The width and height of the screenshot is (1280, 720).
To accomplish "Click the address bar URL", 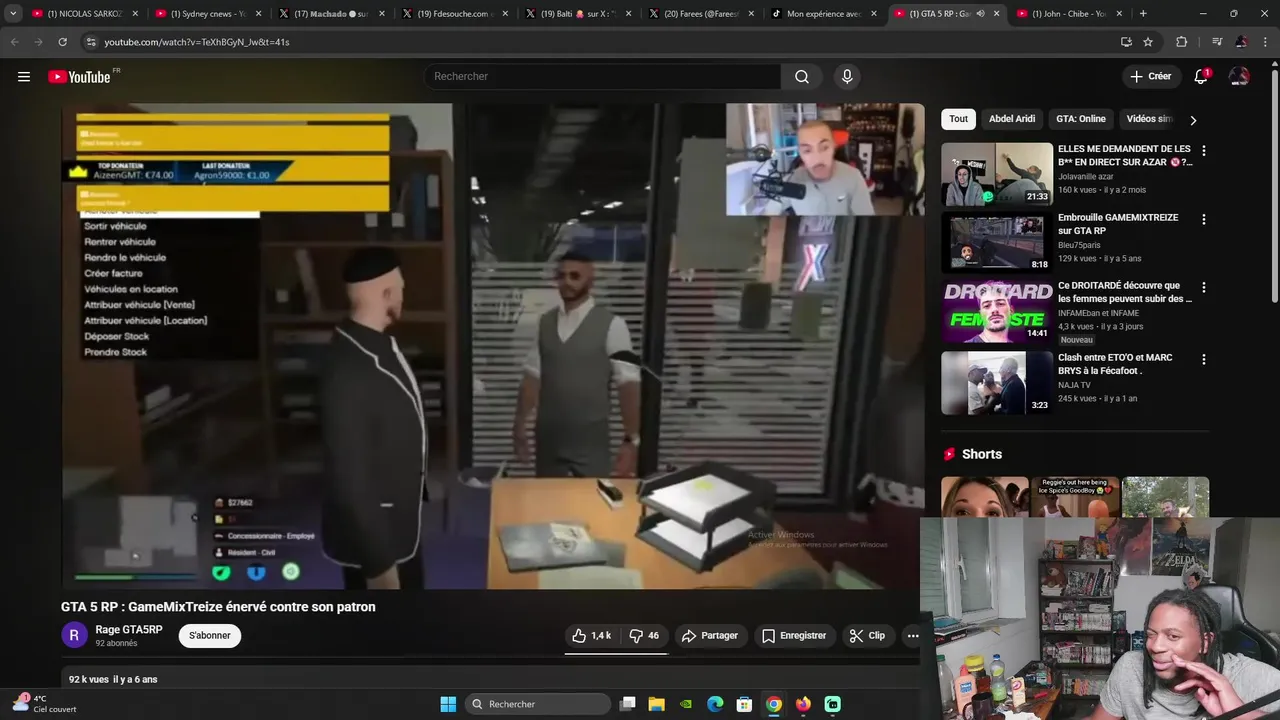I will coord(197,42).
